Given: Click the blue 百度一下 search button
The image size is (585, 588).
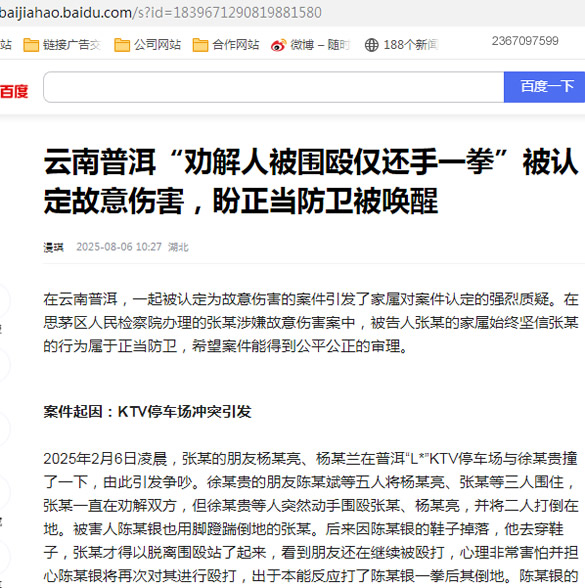Looking at the screenshot, I should (544, 87).
